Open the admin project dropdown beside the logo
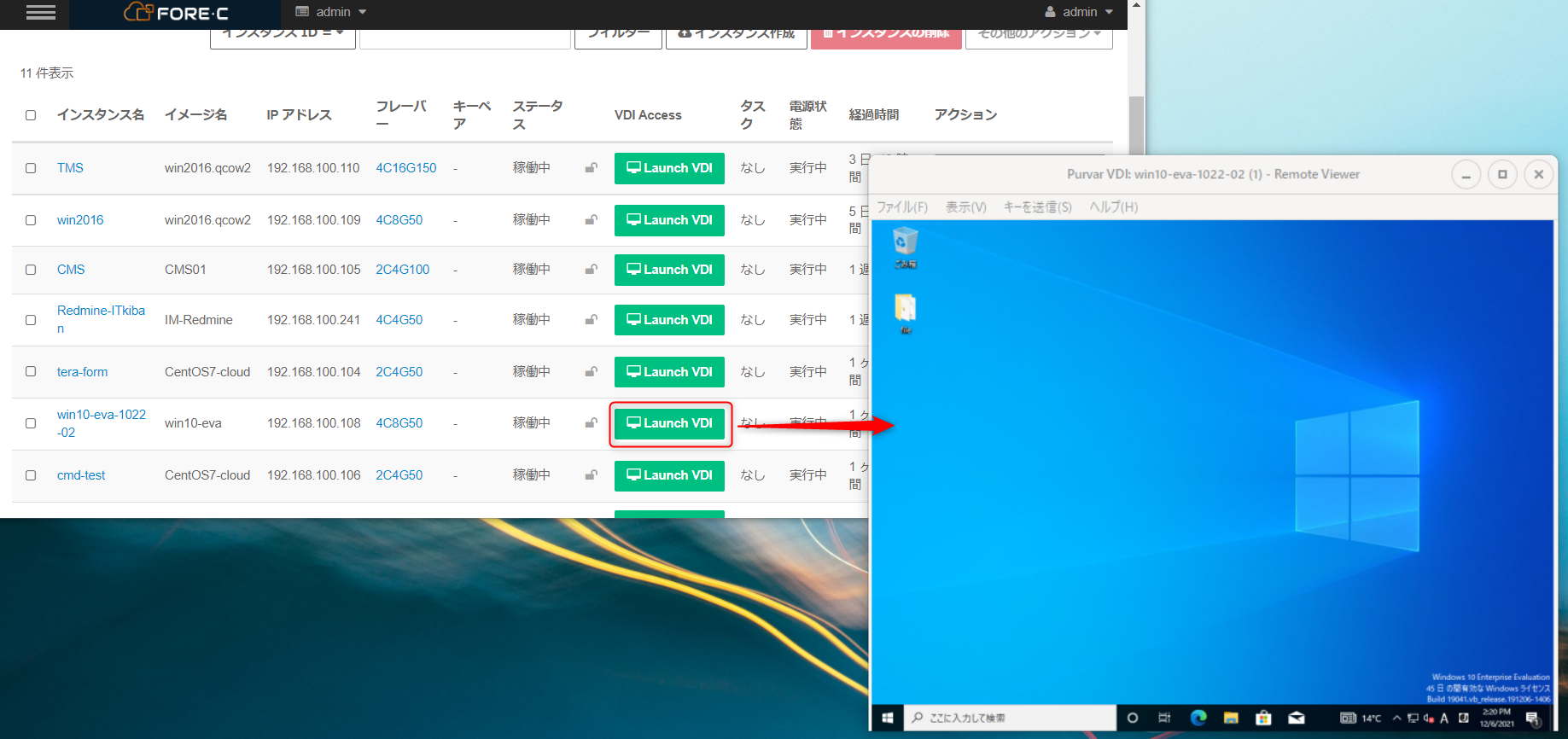The width and height of the screenshot is (1568, 739). (x=331, y=12)
